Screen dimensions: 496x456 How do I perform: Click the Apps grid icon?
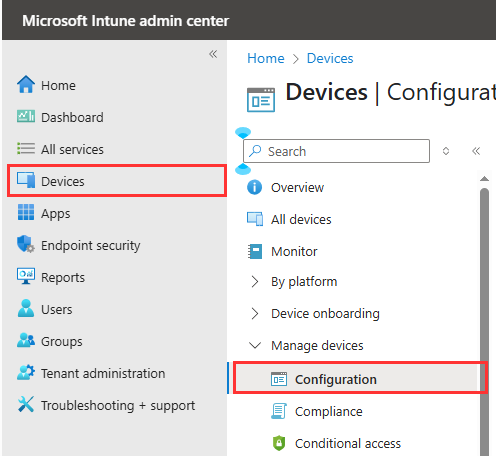coord(26,212)
